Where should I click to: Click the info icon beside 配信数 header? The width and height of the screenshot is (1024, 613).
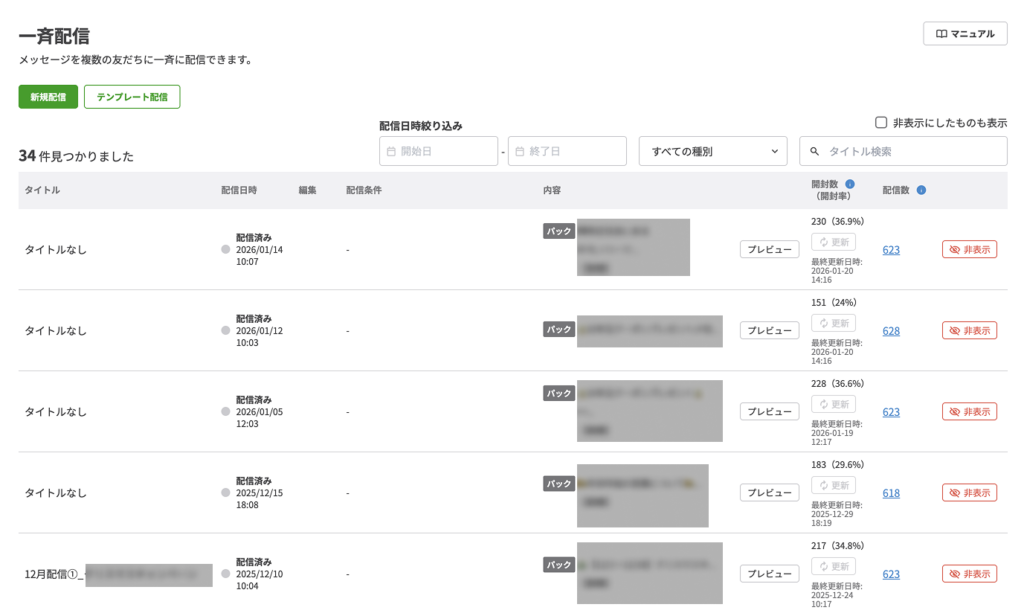[x=921, y=190]
